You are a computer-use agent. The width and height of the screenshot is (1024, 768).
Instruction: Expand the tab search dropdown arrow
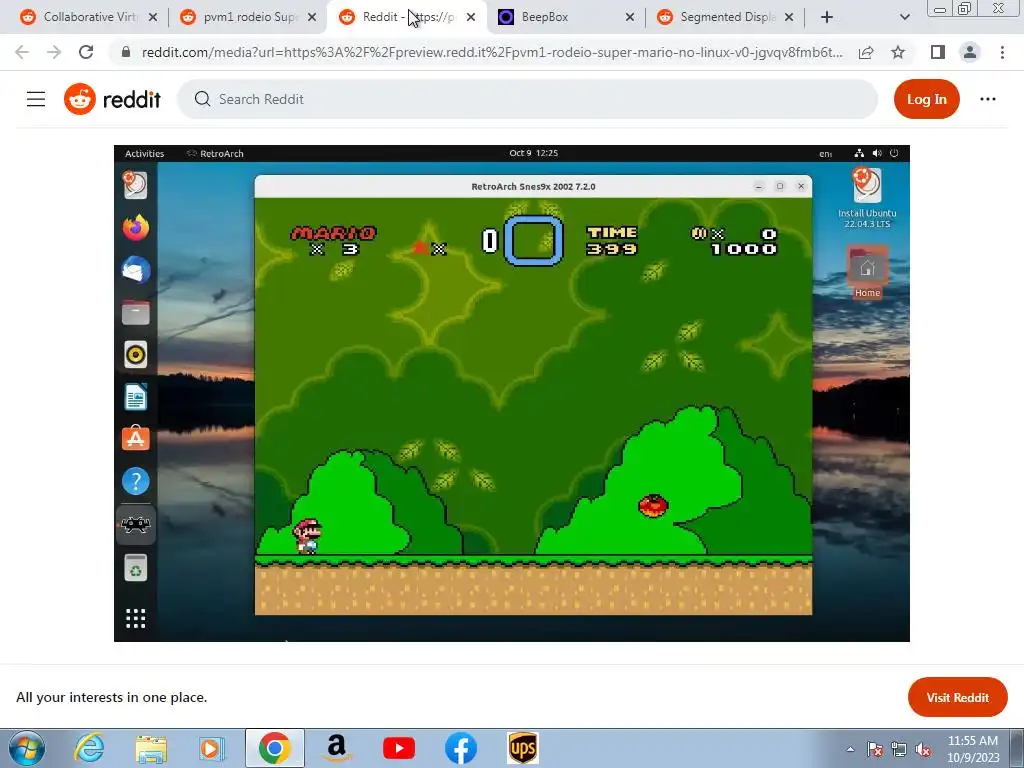coord(904,18)
